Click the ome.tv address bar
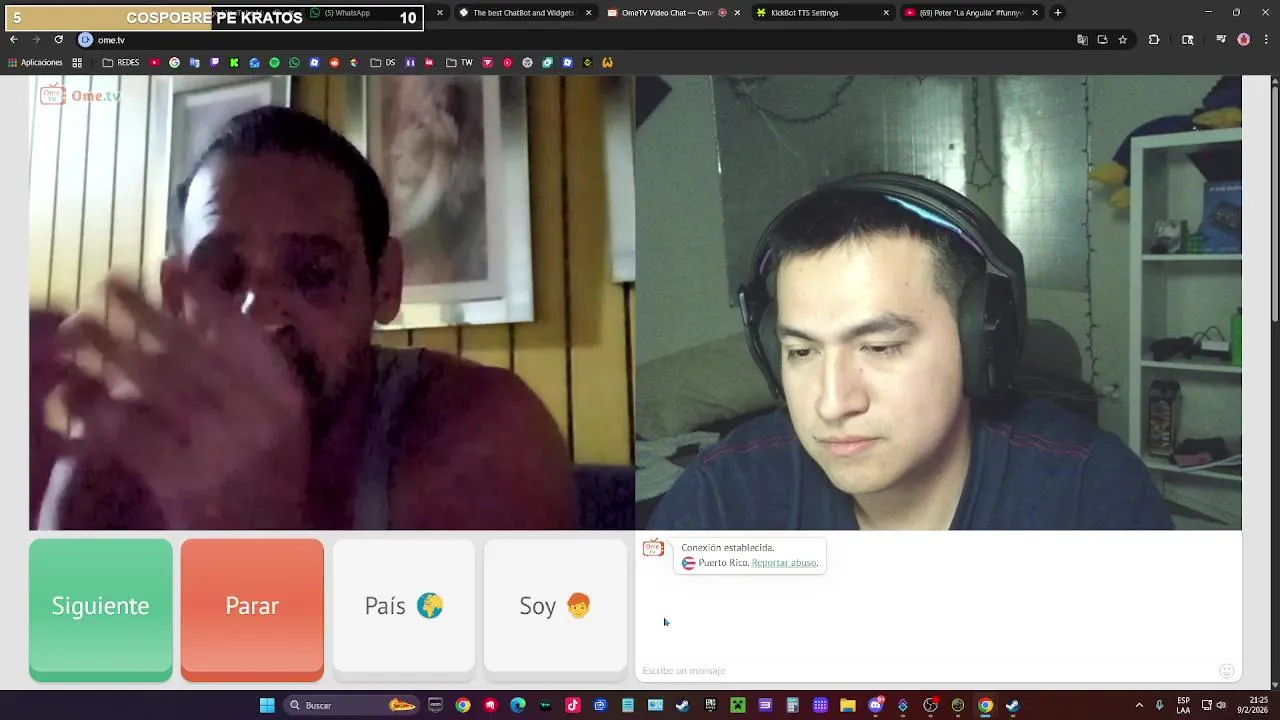The width and height of the screenshot is (1280, 720). [x=570, y=40]
